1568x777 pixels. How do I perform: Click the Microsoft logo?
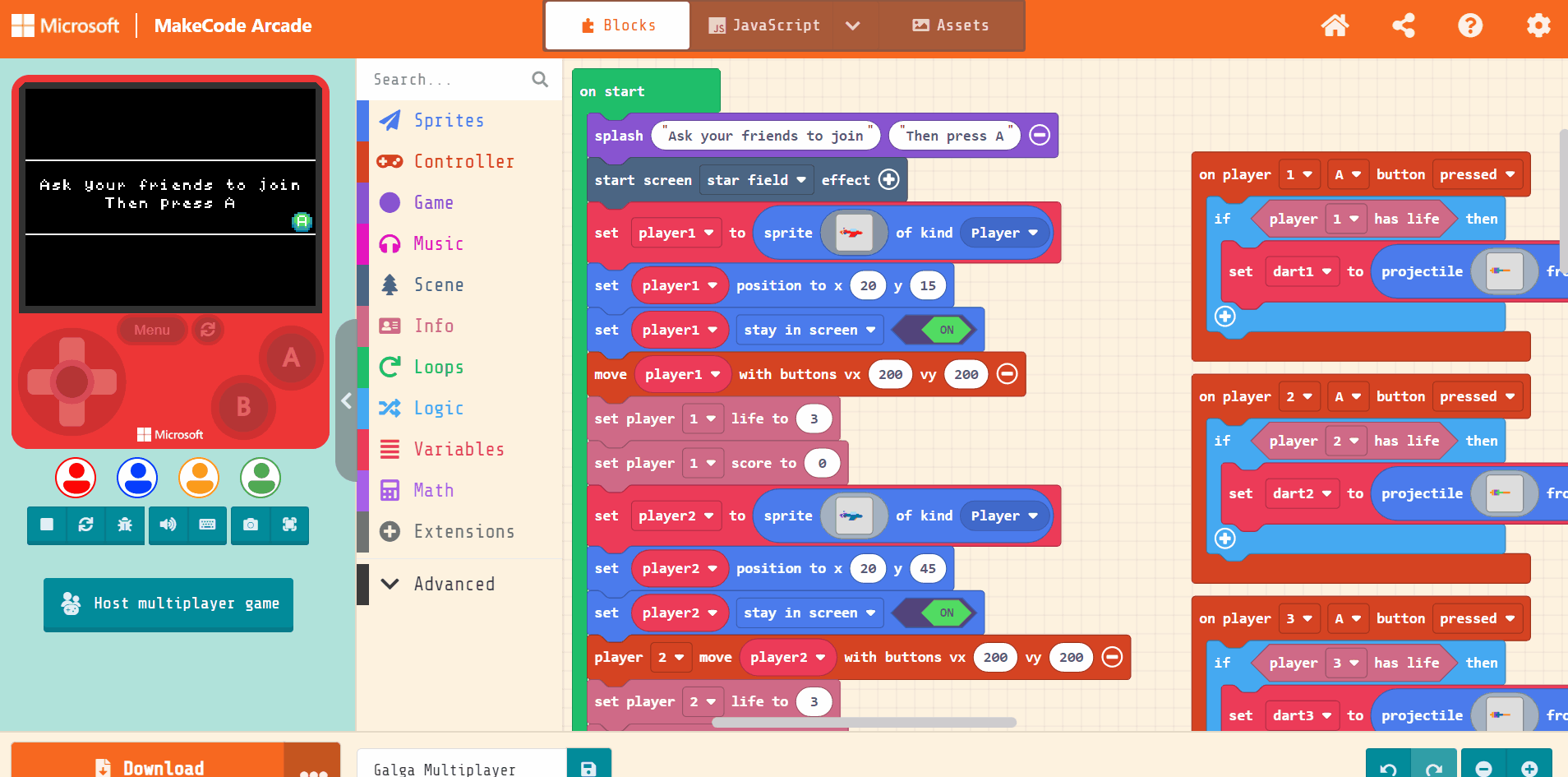tap(65, 25)
